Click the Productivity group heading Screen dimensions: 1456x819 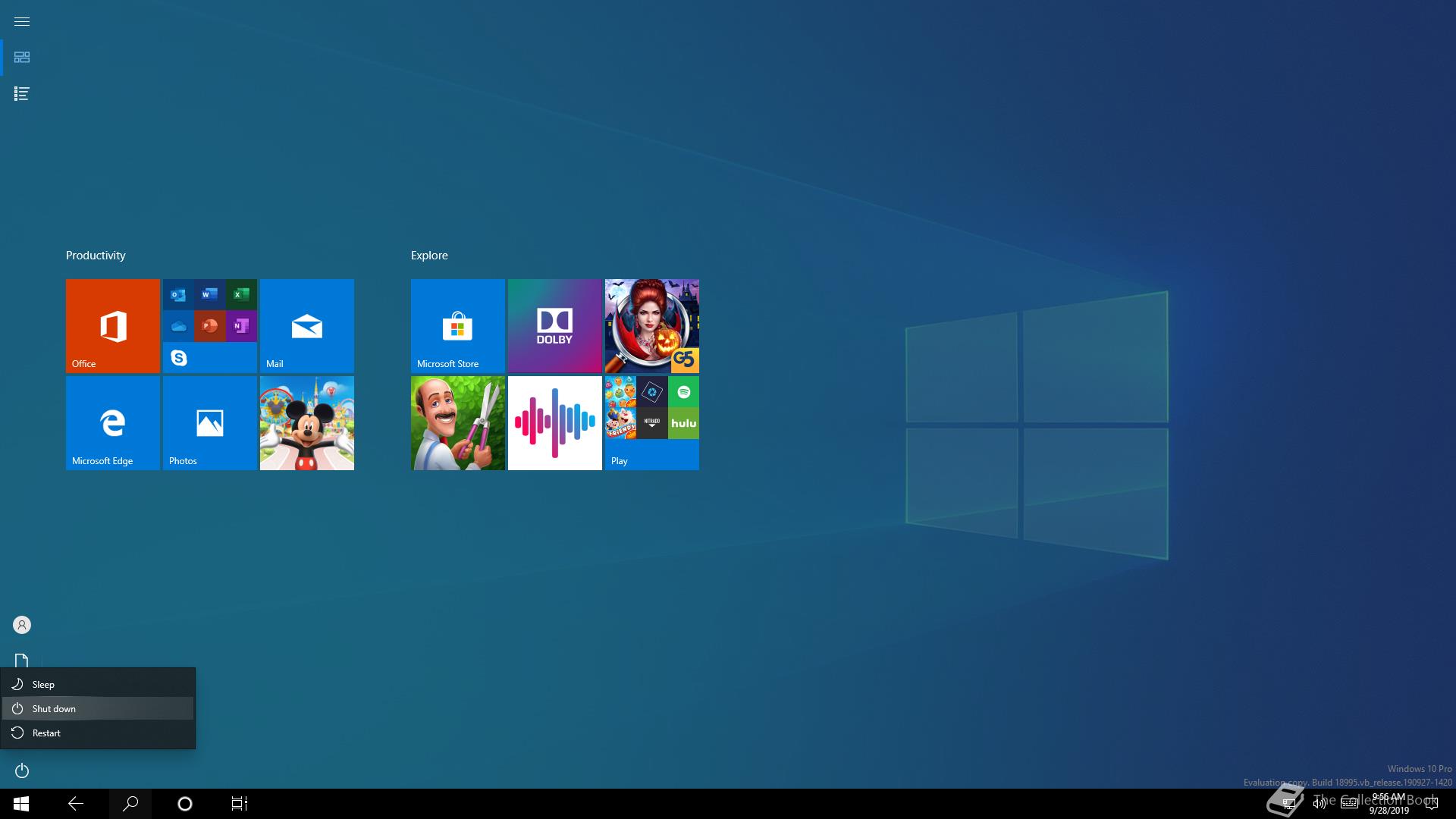(96, 256)
